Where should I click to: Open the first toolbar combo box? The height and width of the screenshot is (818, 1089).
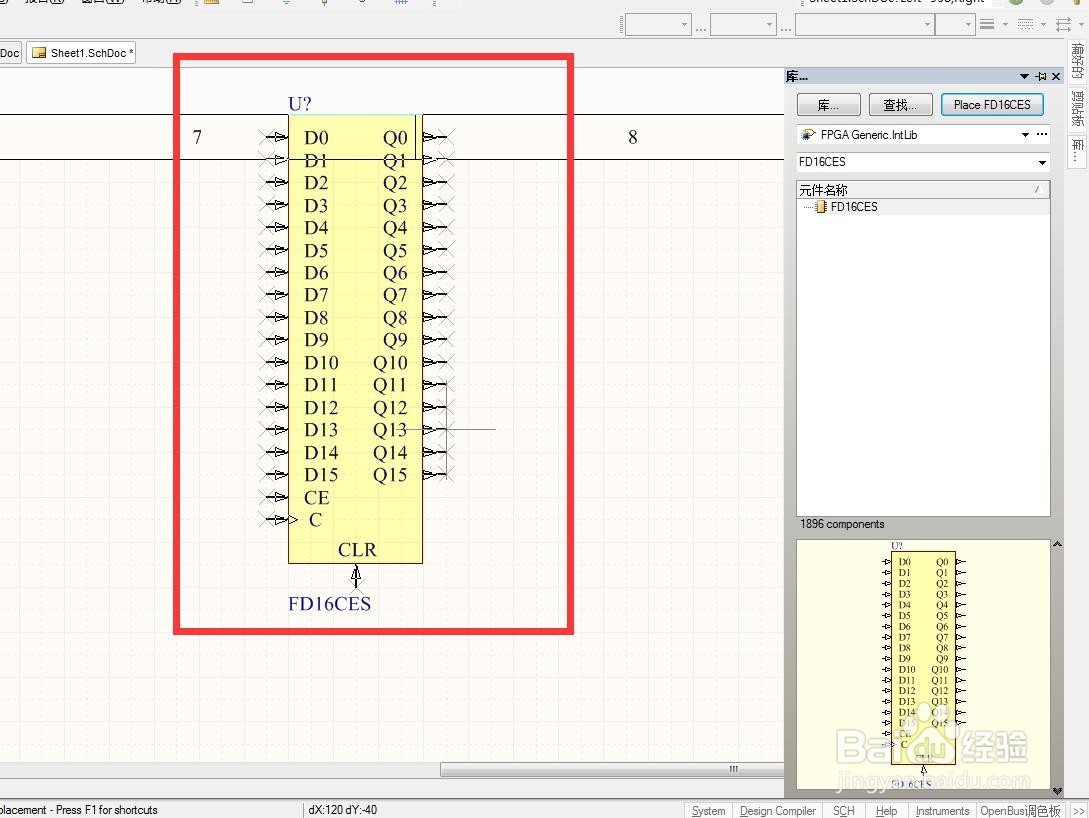(658, 25)
